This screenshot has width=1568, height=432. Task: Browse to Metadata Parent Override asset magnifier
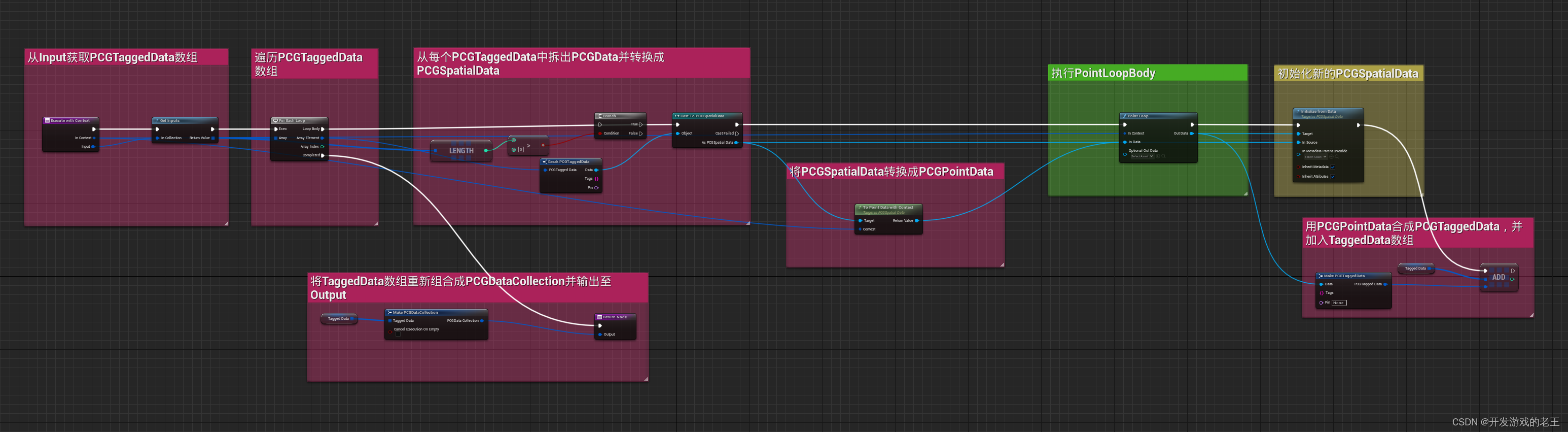point(1337,156)
